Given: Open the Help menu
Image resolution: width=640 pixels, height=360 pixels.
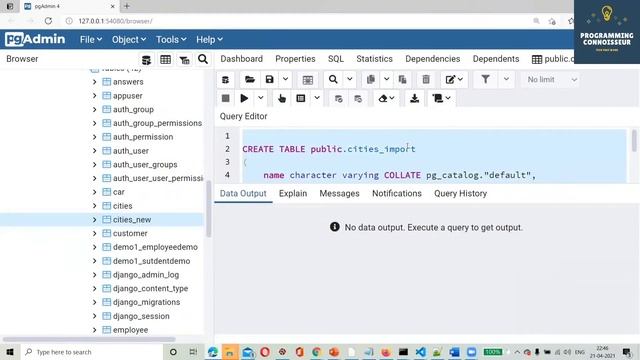Looking at the screenshot, I should pyautogui.click(x=209, y=40).
